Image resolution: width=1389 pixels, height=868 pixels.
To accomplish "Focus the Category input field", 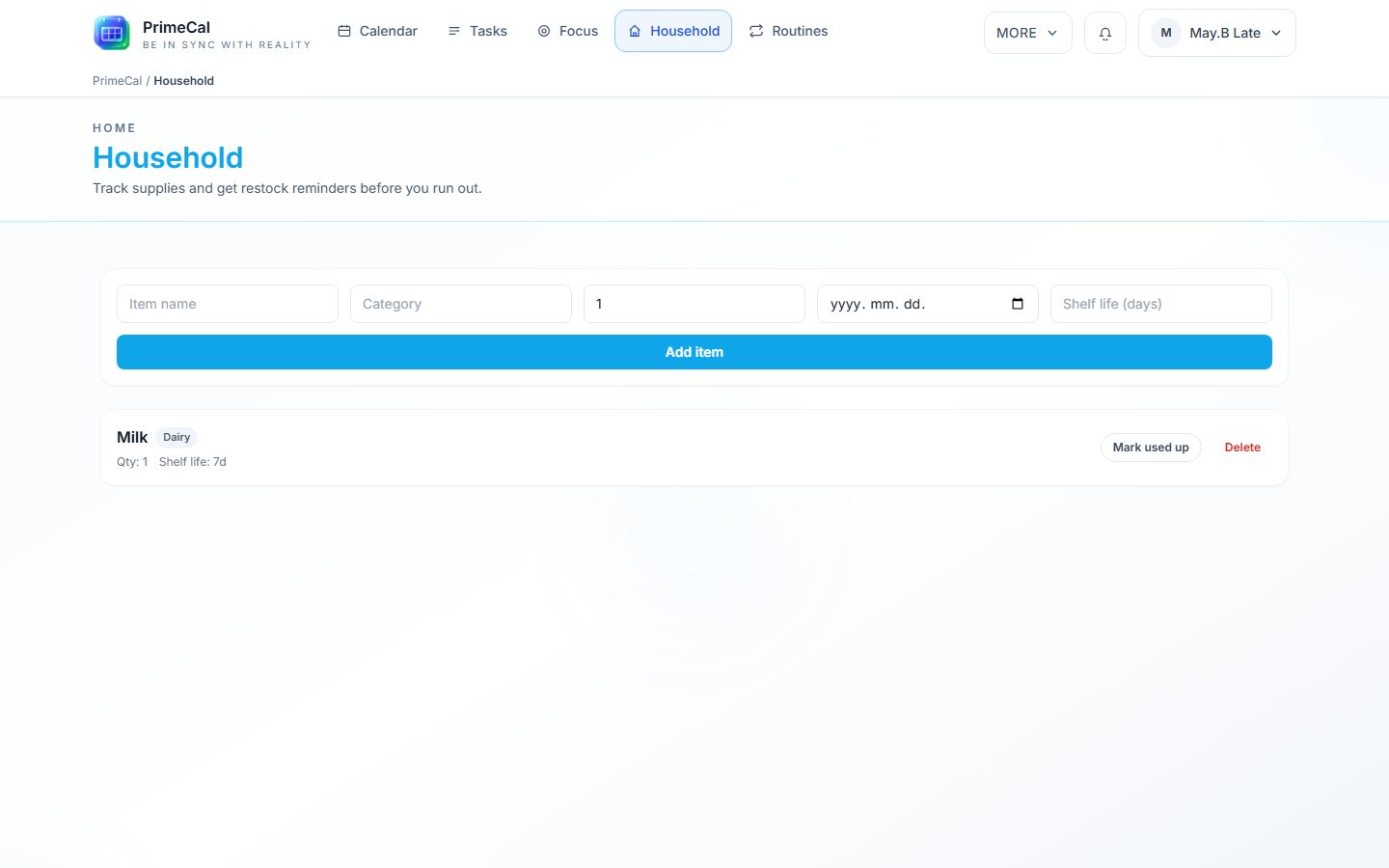I will 461,304.
